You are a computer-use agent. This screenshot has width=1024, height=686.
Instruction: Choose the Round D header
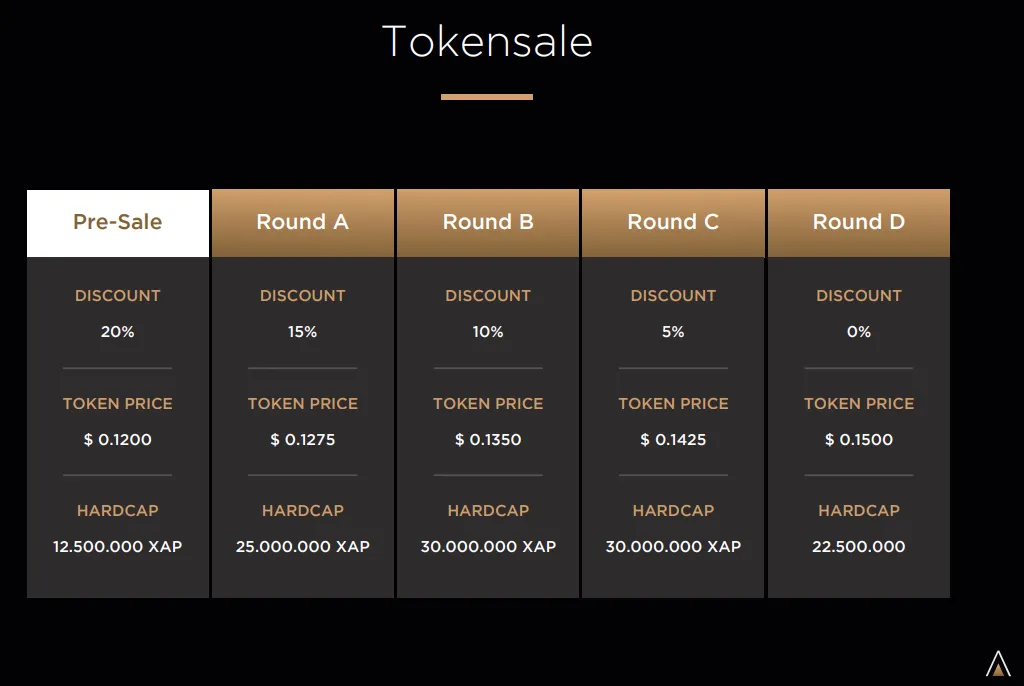point(859,223)
